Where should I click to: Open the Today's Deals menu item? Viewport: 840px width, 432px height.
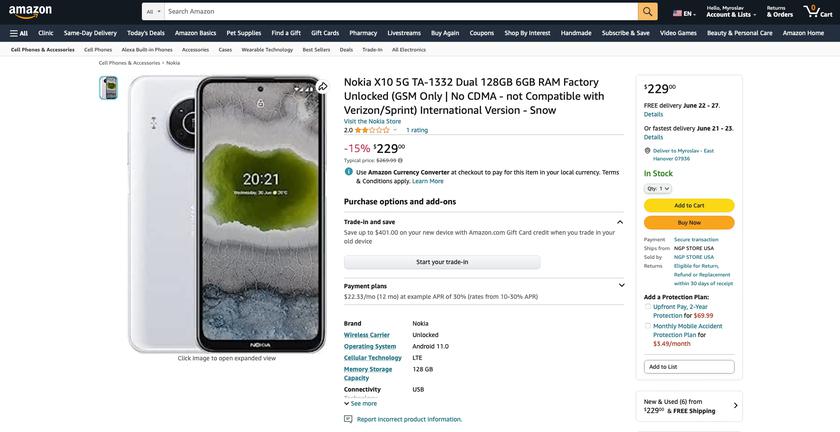(146, 33)
